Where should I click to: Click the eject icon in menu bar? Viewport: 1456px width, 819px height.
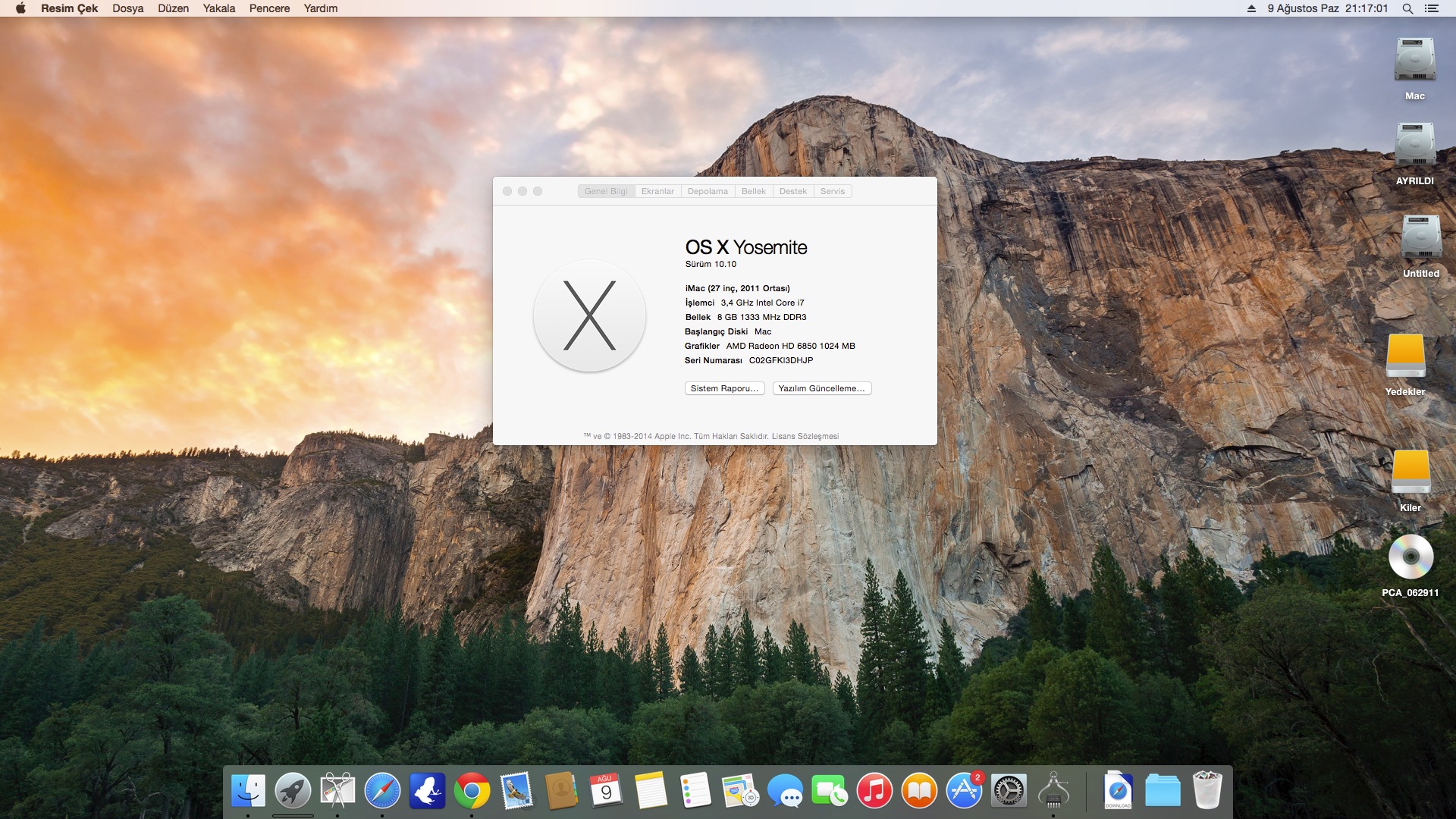coord(1251,8)
